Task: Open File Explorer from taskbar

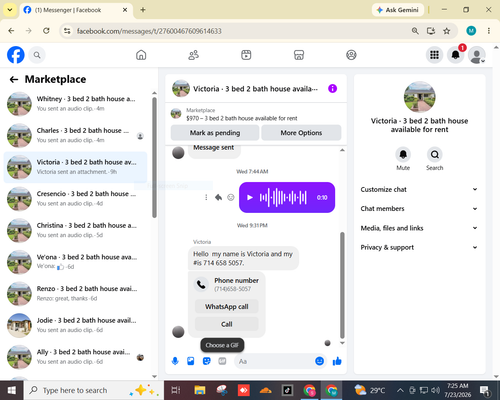Action: (x=200, y=390)
